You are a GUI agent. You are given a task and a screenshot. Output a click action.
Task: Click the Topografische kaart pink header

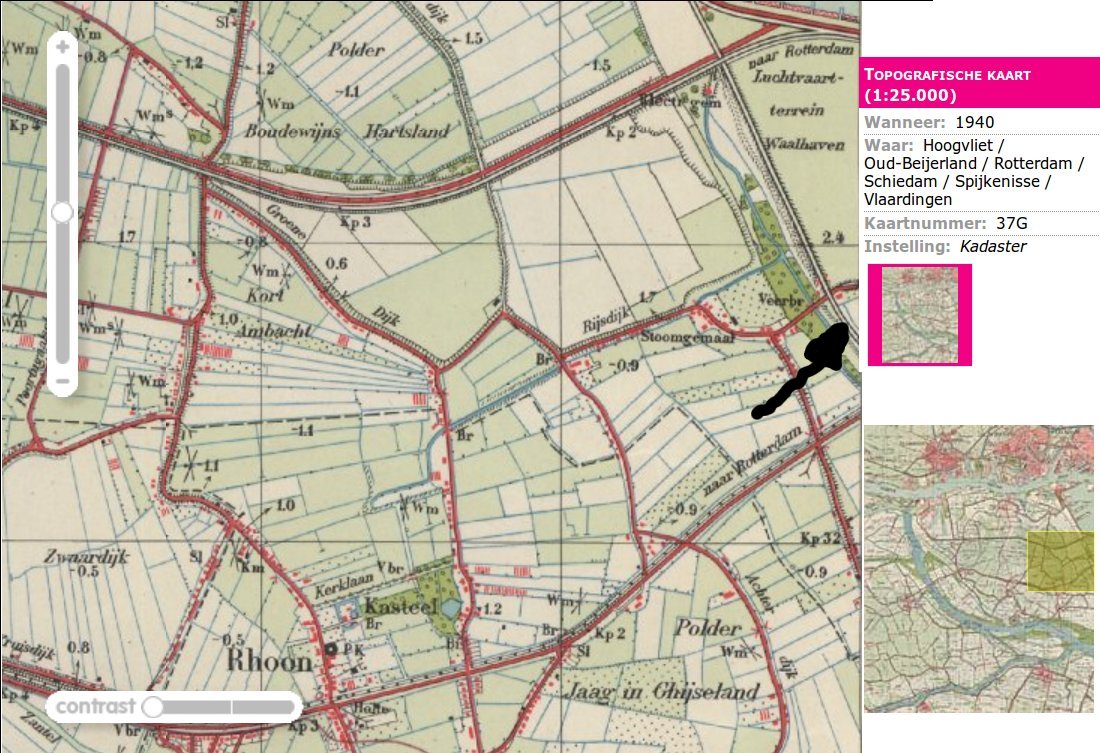point(979,85)
